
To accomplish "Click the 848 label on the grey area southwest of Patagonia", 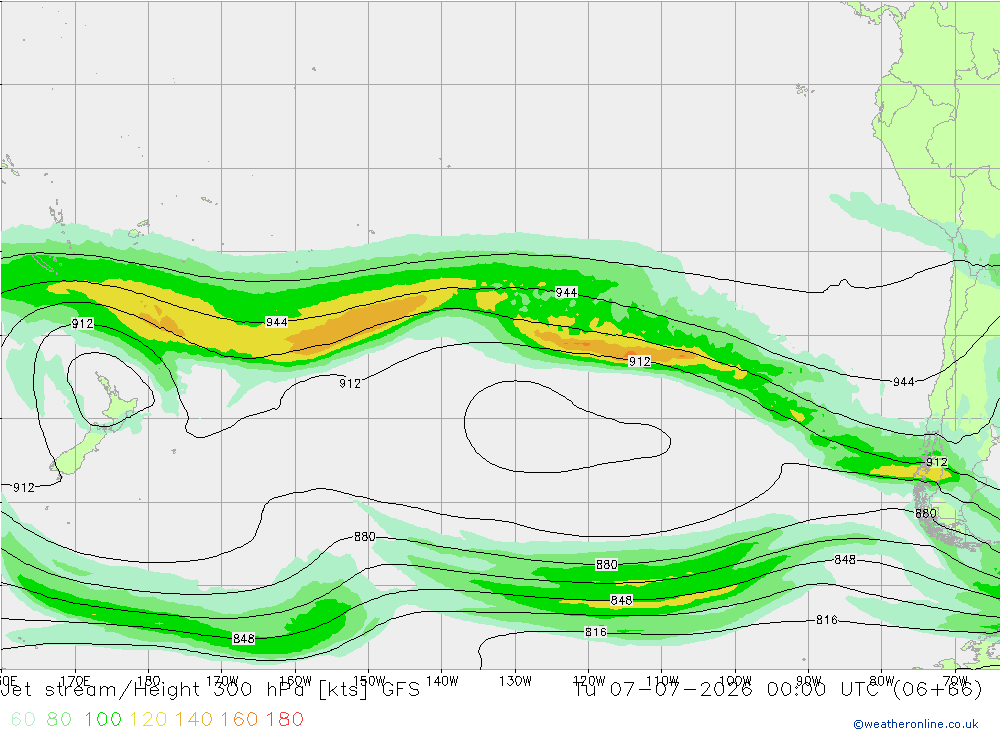I will click(x=845, y=559).
